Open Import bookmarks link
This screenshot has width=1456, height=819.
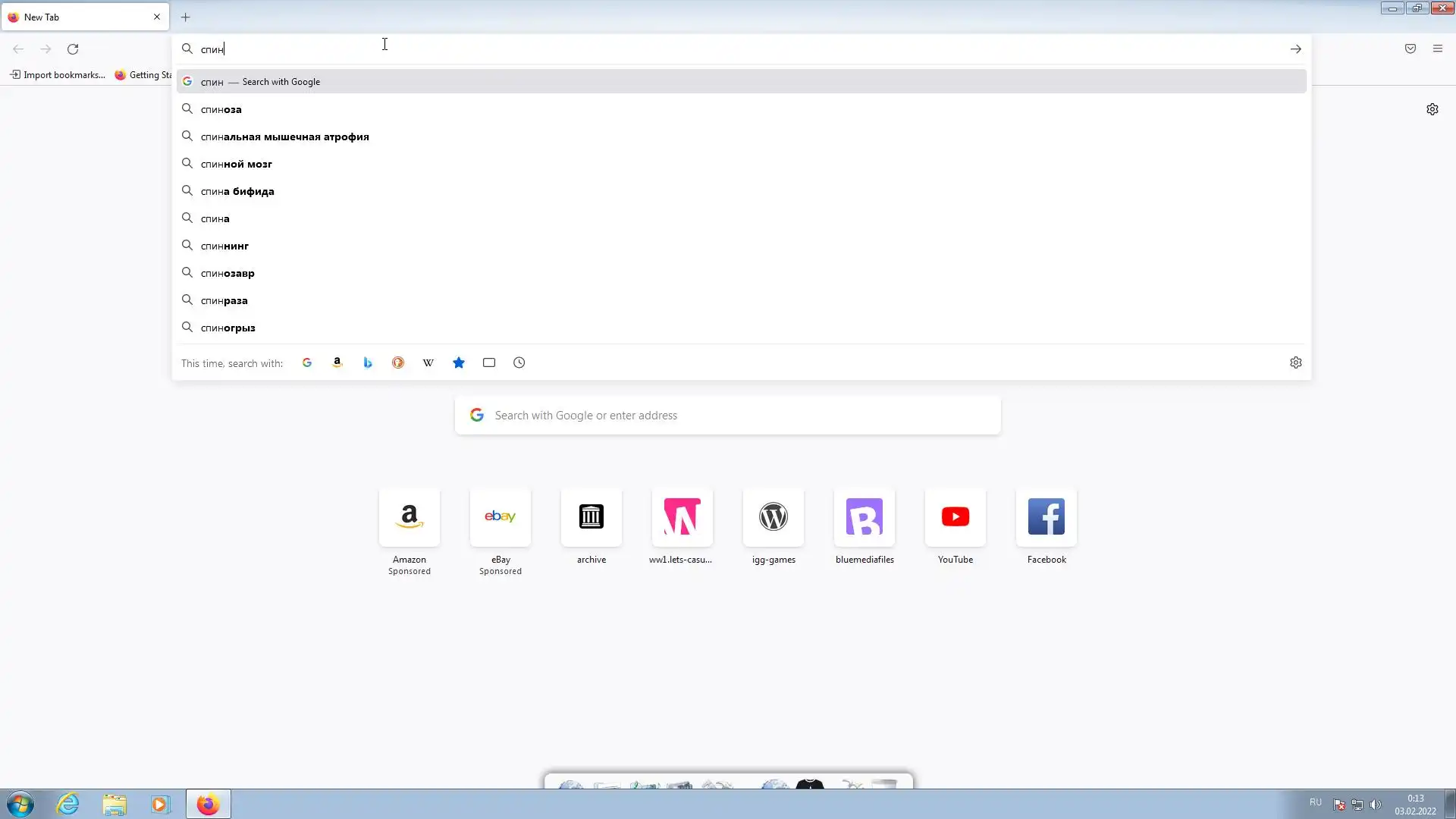pyautogui.click(x=58, y=74)
